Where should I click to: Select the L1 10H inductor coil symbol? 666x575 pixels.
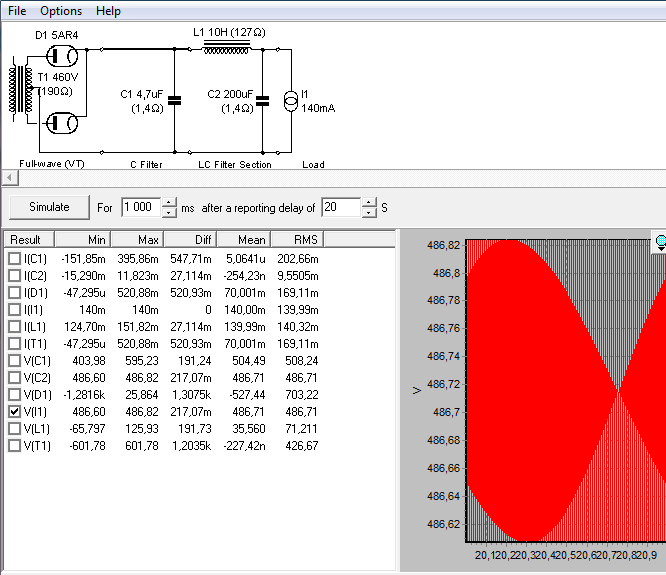[226, 47]
